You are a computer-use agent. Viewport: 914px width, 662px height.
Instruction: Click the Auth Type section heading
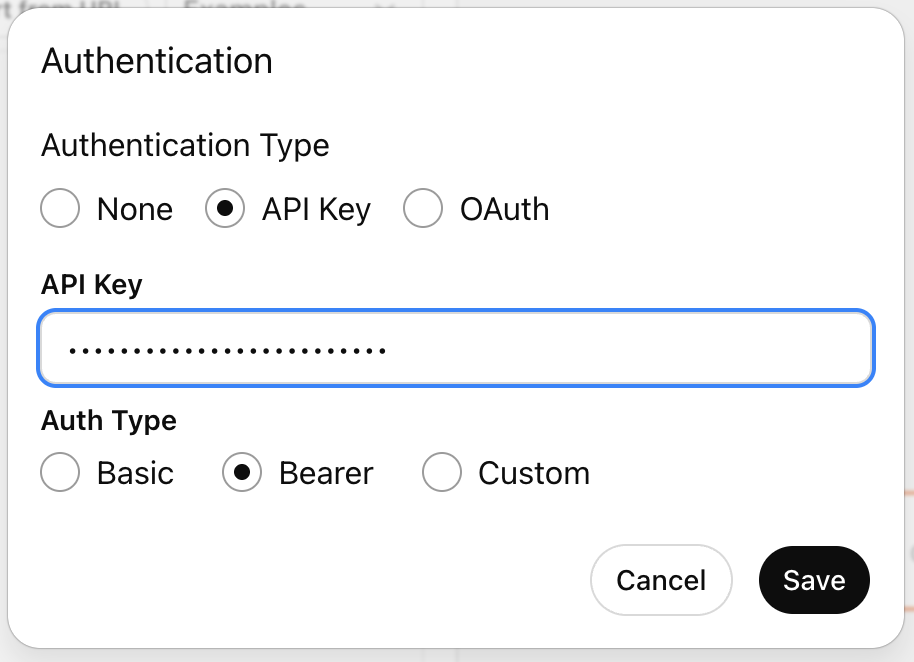(108, 421)
